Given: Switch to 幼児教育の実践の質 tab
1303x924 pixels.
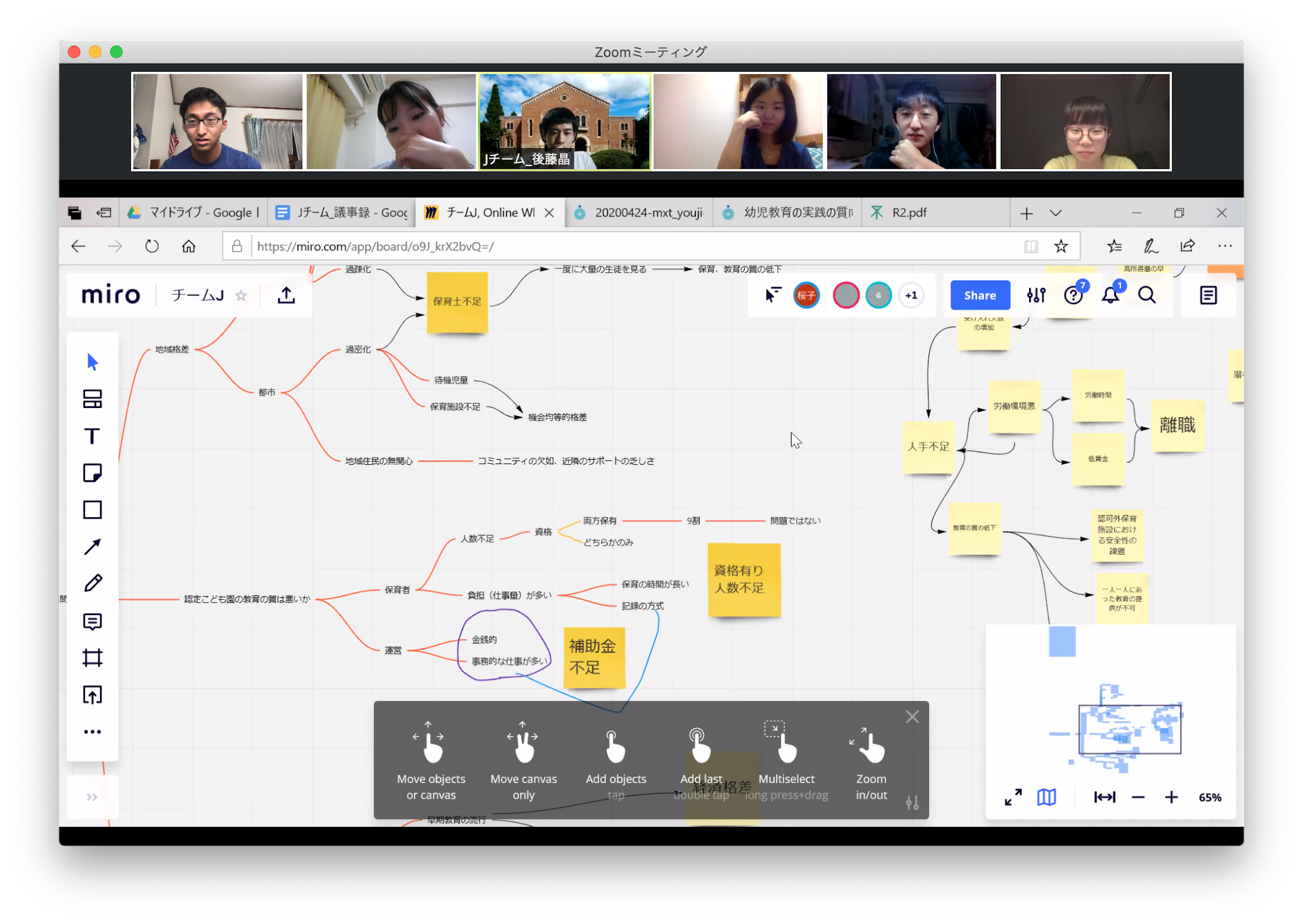Looking at the screenshot, I should tap(787, 213).
